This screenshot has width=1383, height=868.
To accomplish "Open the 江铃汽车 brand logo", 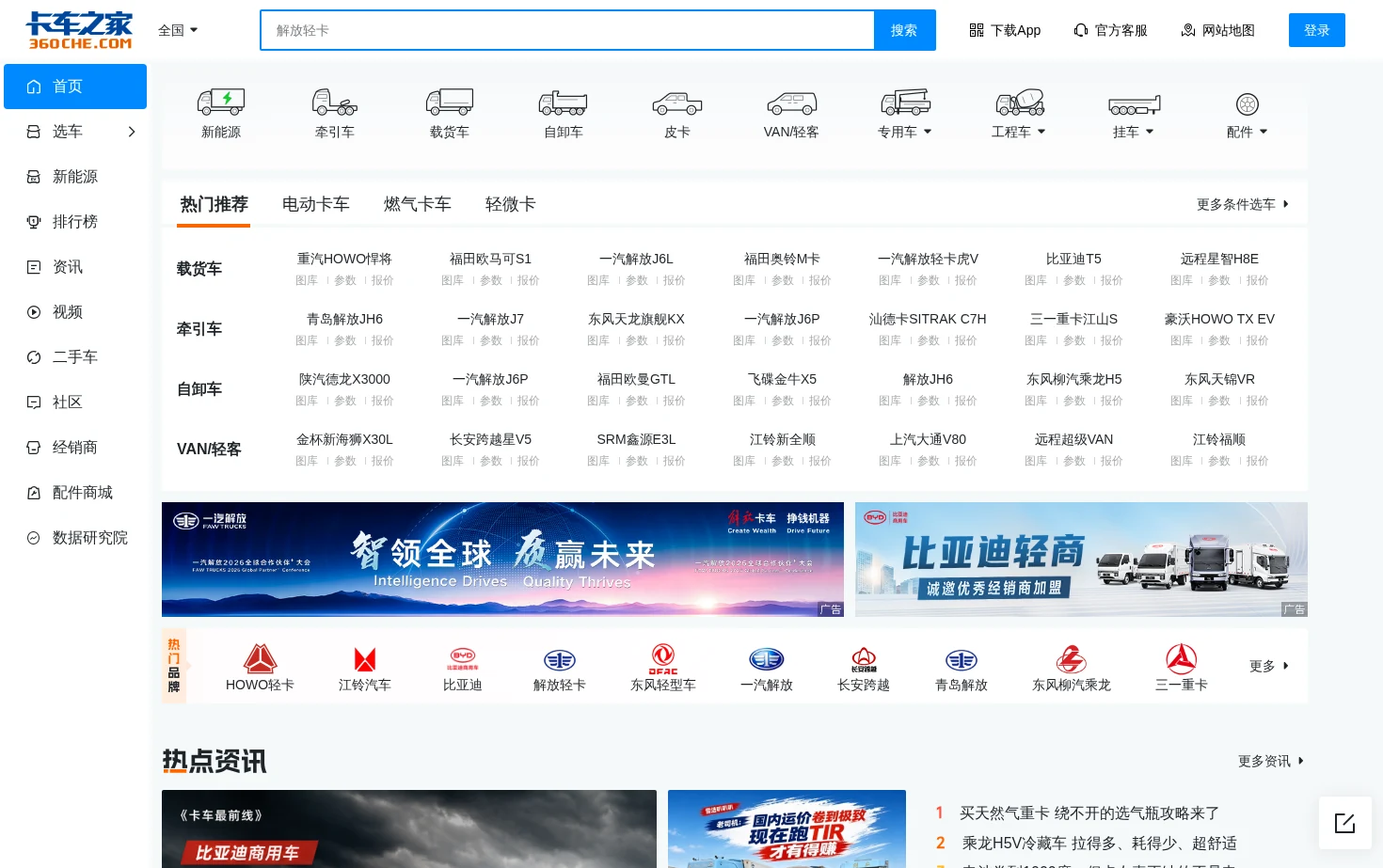I will tap(365, 658).
